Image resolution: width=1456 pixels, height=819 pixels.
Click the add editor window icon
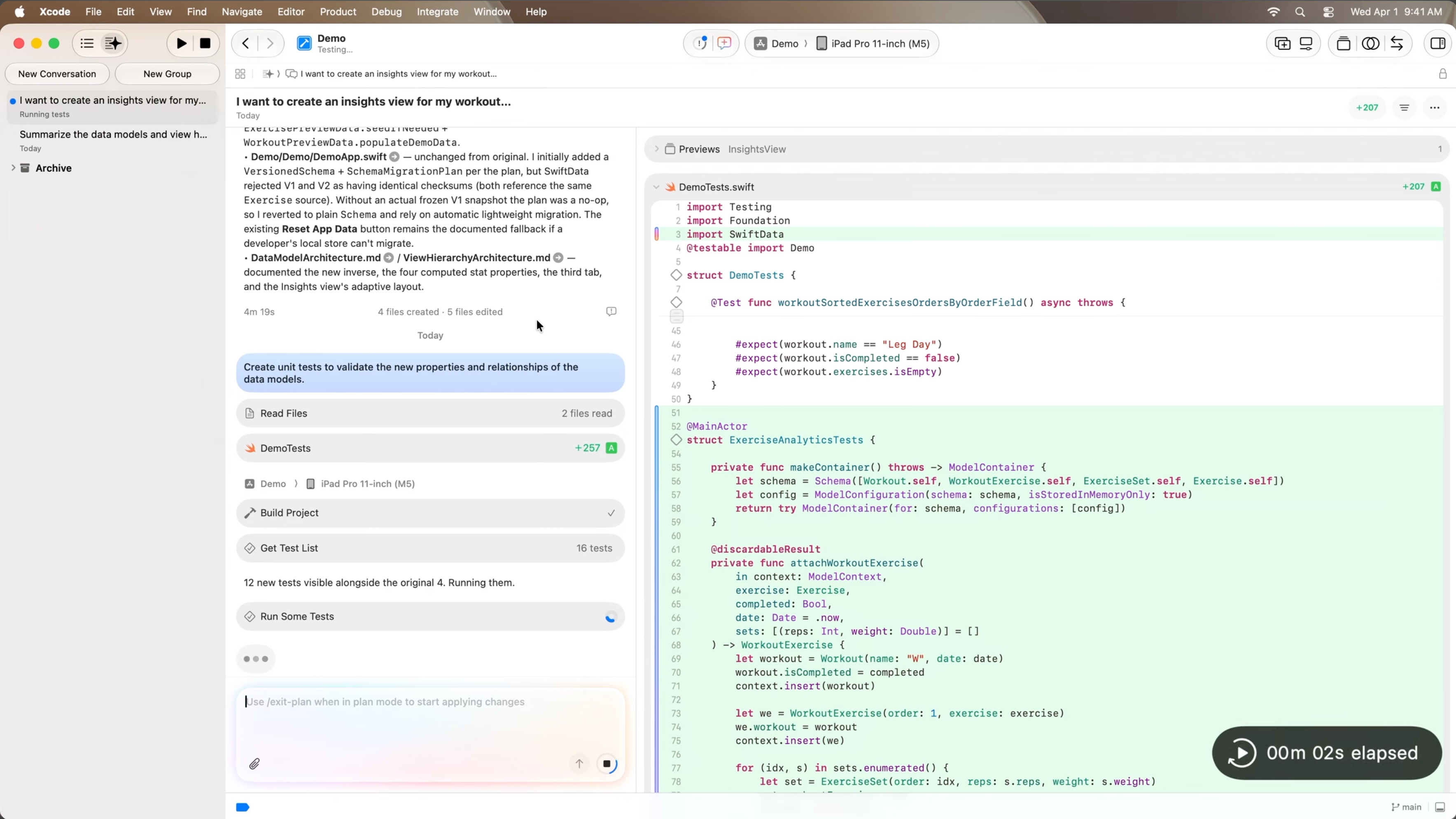click(x=1283, y=44)
